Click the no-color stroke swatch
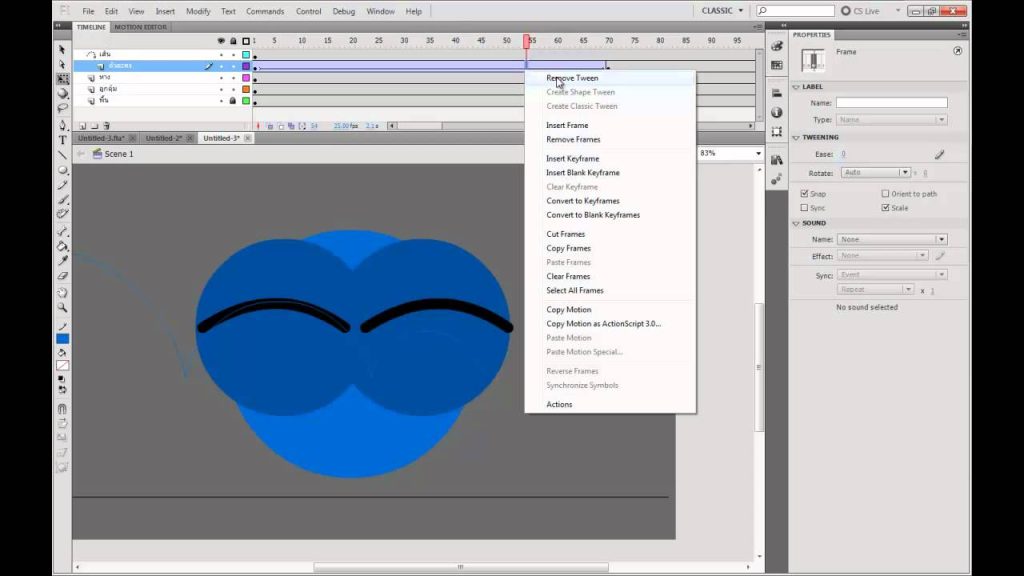This screenshot has width=1024, height=576. pyautogui.click(x=63, y=366)
